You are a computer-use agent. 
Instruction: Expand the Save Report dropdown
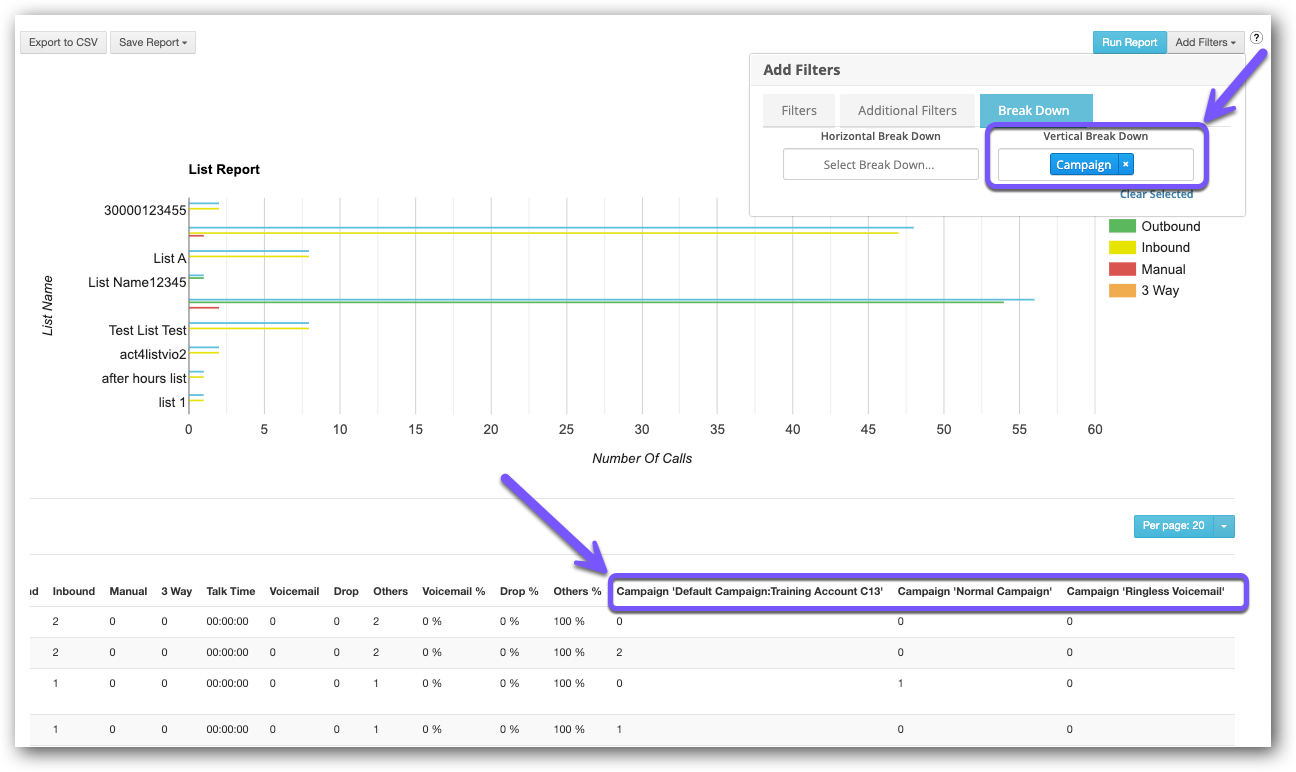152,42
